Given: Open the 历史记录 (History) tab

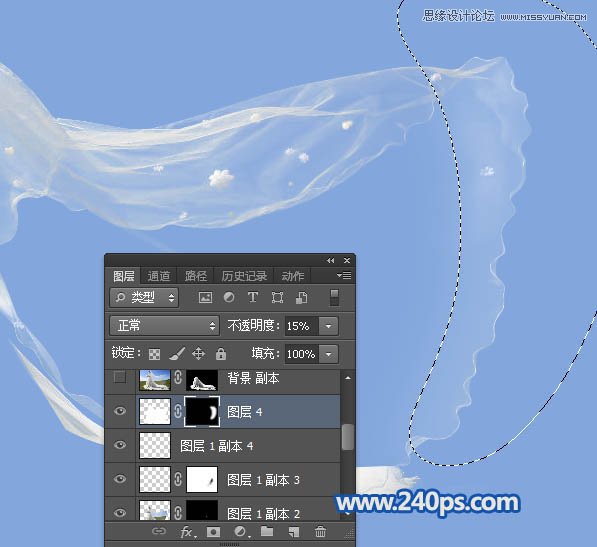Looking at the screenshot, I should tap(244, 276).
